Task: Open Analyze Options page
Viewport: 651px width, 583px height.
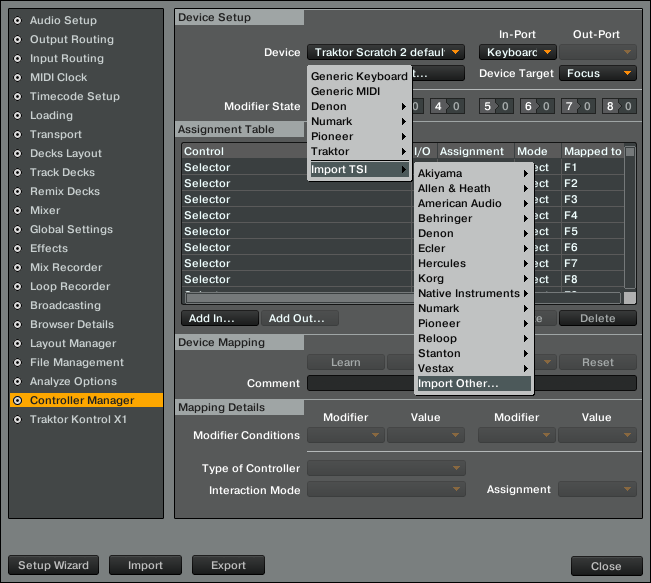Action: pyautogui.click(x=73, y=382)
